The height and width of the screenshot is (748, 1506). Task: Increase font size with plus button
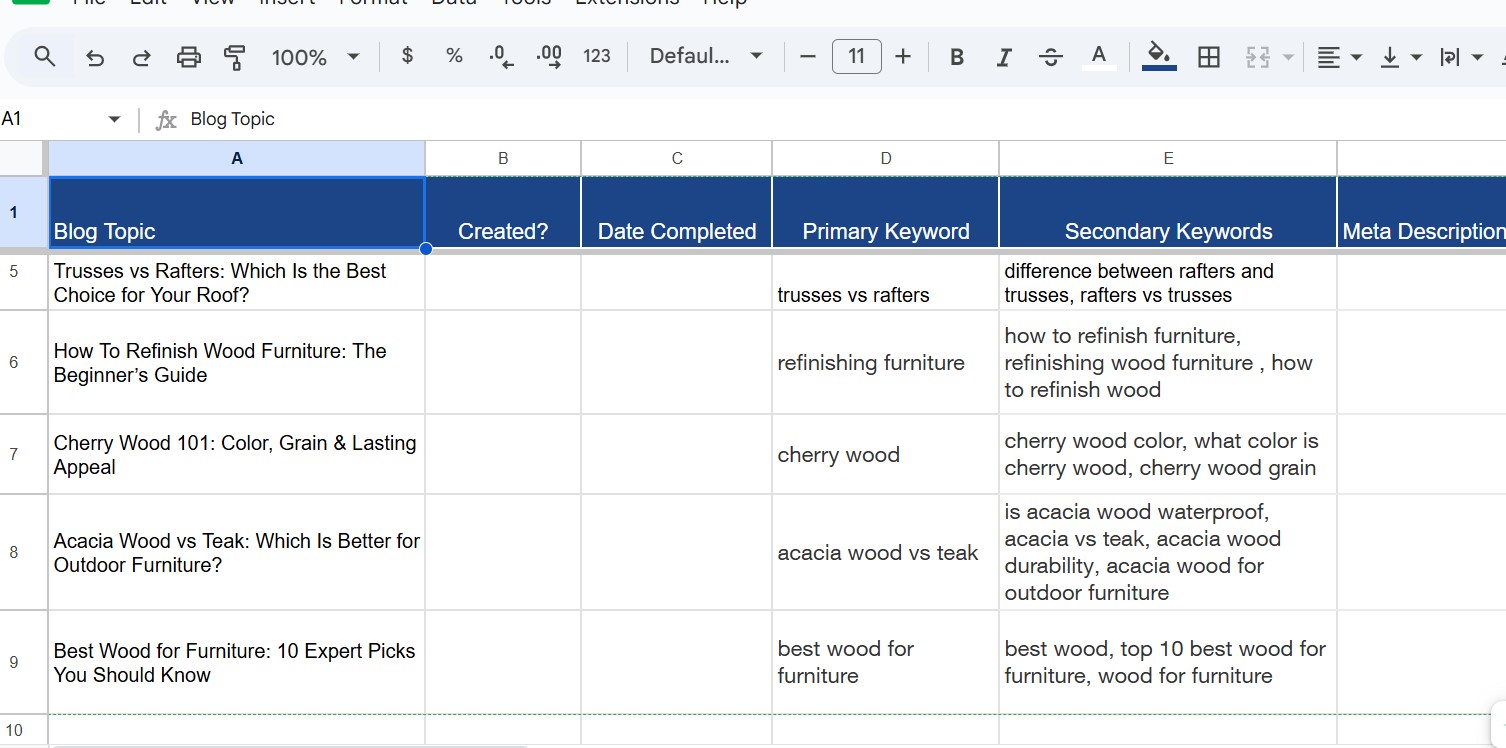coord(903,57)
